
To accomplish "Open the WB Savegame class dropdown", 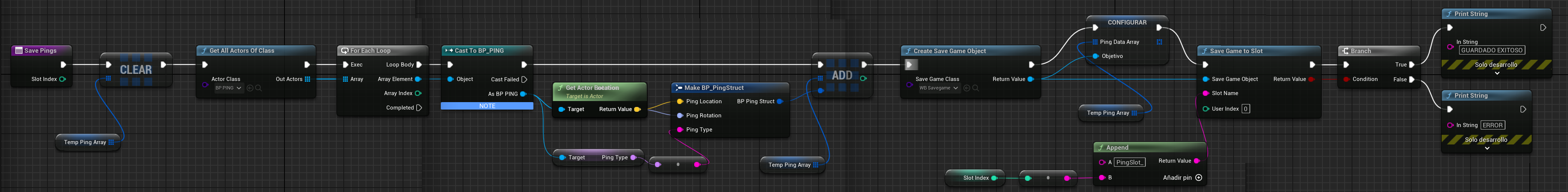I will click(938, 88).
